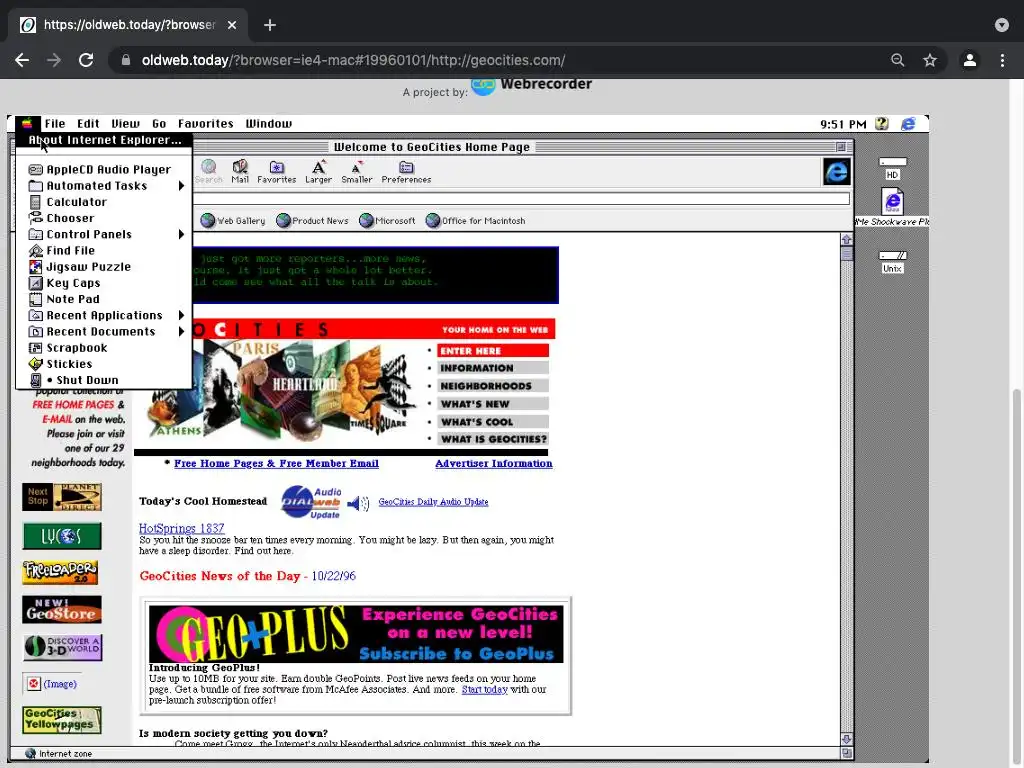The width and height of the screenshot is (1024, 768).
Task: Launch Stickies from Apple menu
Action: pos(104,364)
